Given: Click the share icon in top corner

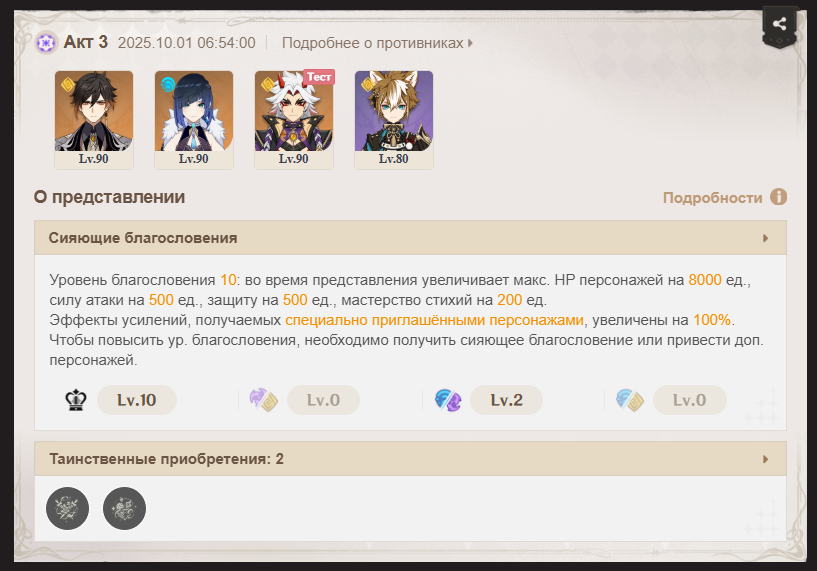Looking at the screenshot, I should (779, 24).
